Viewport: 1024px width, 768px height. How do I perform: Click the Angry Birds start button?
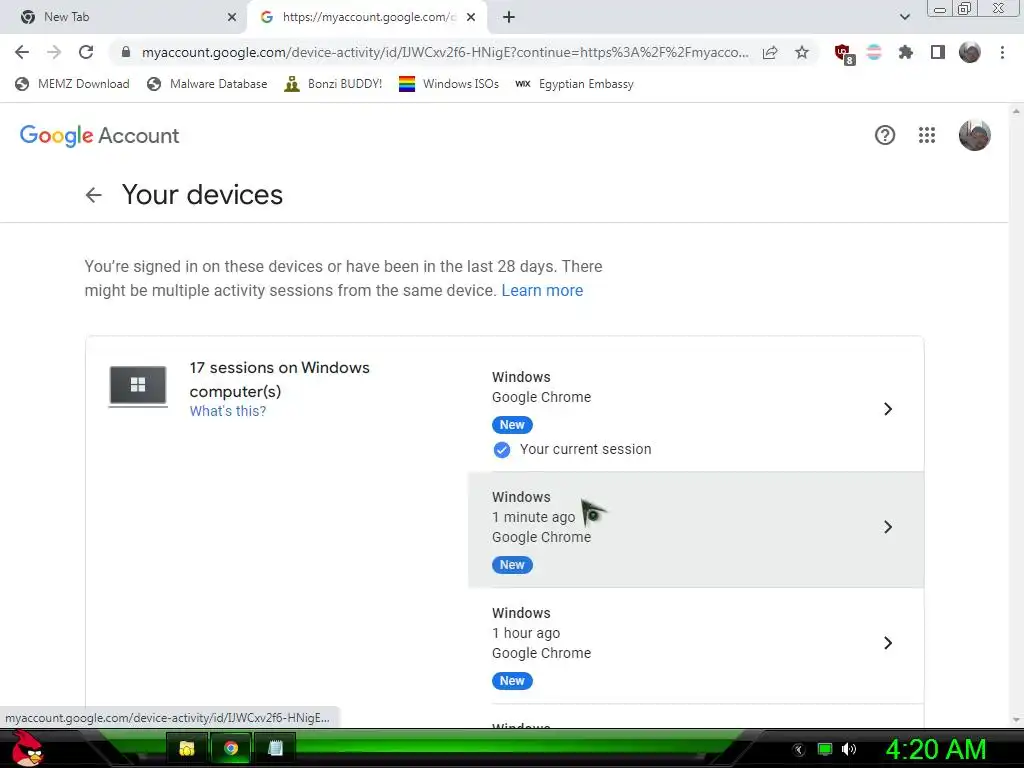click(27, 748)
